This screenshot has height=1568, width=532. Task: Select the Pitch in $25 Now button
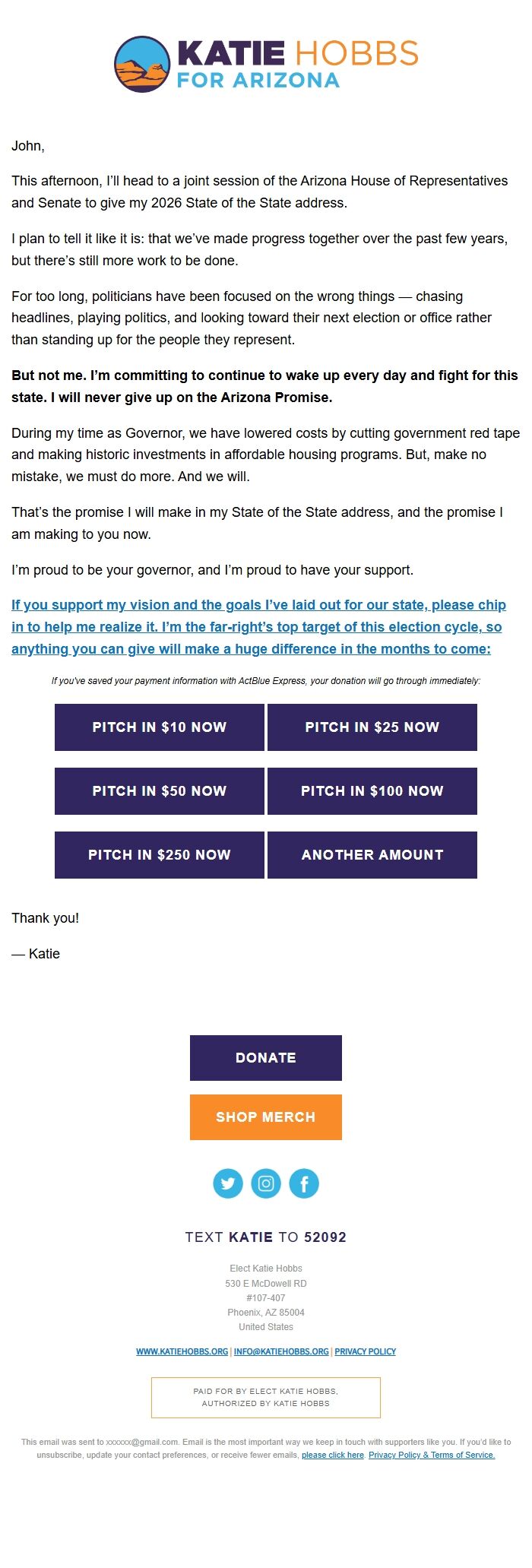372,727
